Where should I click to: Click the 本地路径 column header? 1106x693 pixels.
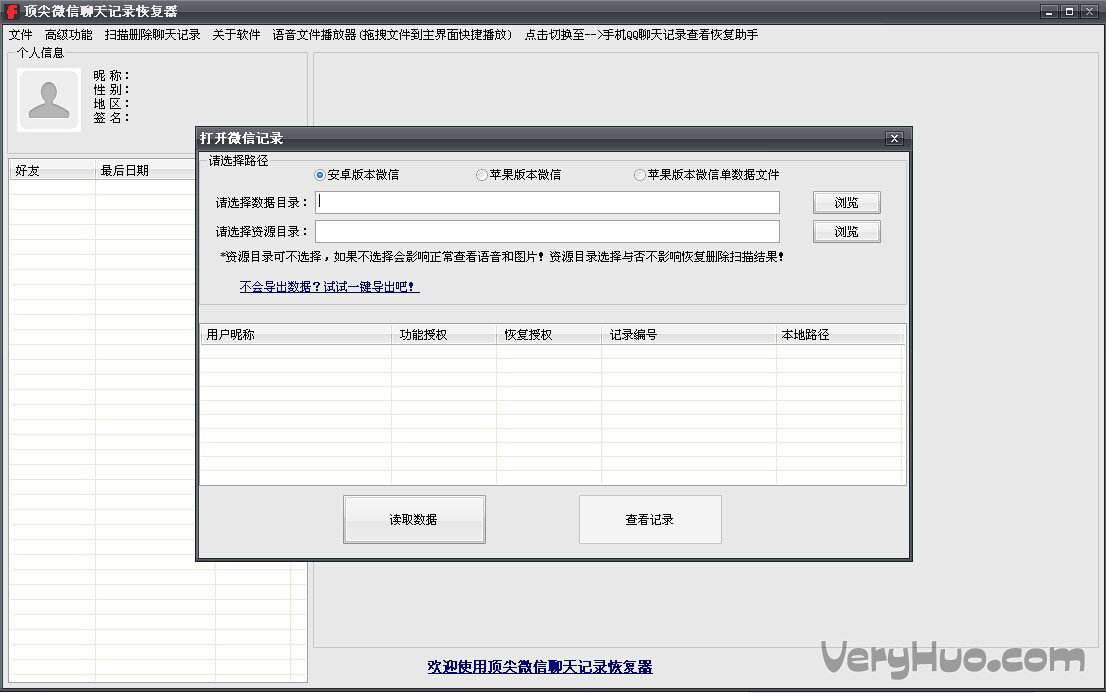[839, 335]
